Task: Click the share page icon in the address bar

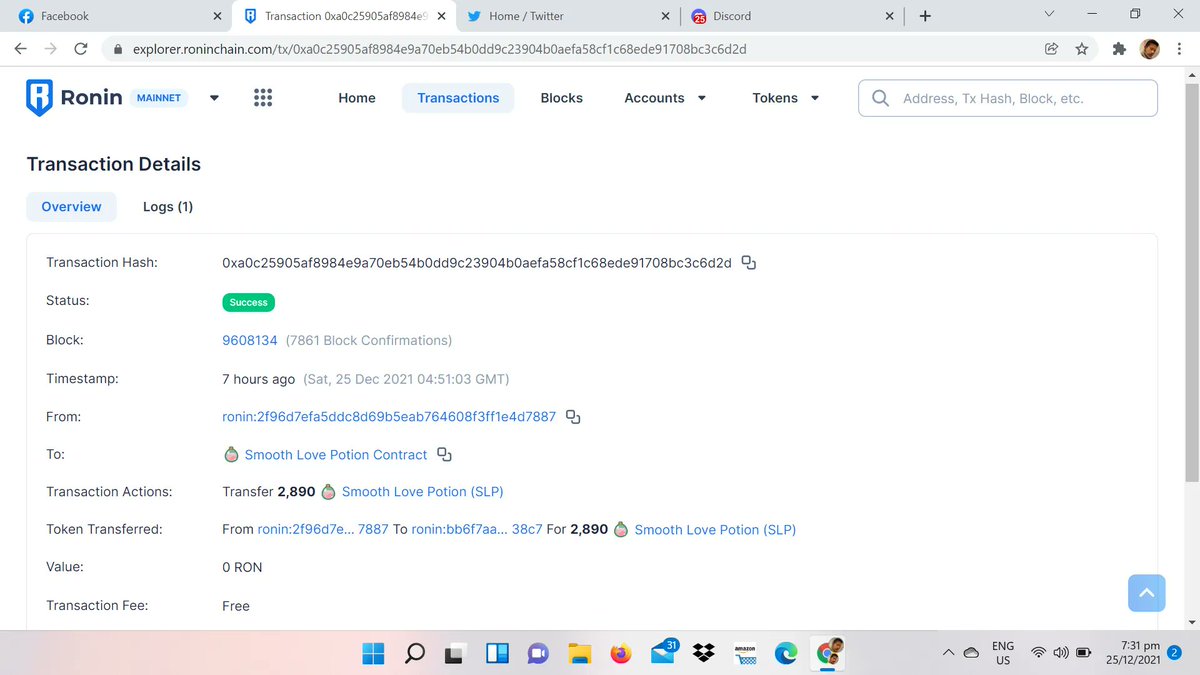Action: click(x=1051, y=48)
